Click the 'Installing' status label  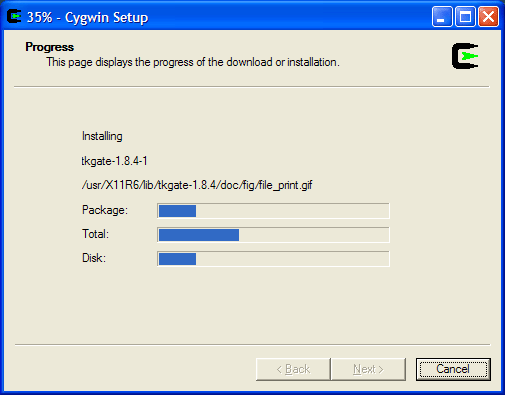click(x=102, y=136)
